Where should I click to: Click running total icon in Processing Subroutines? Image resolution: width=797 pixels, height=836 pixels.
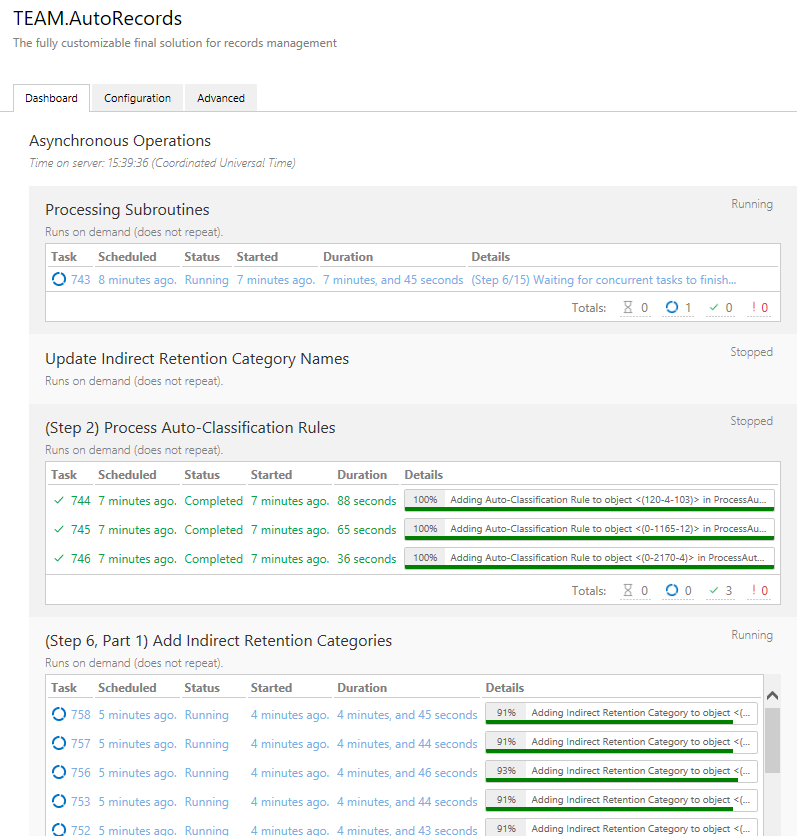point(672,307)
